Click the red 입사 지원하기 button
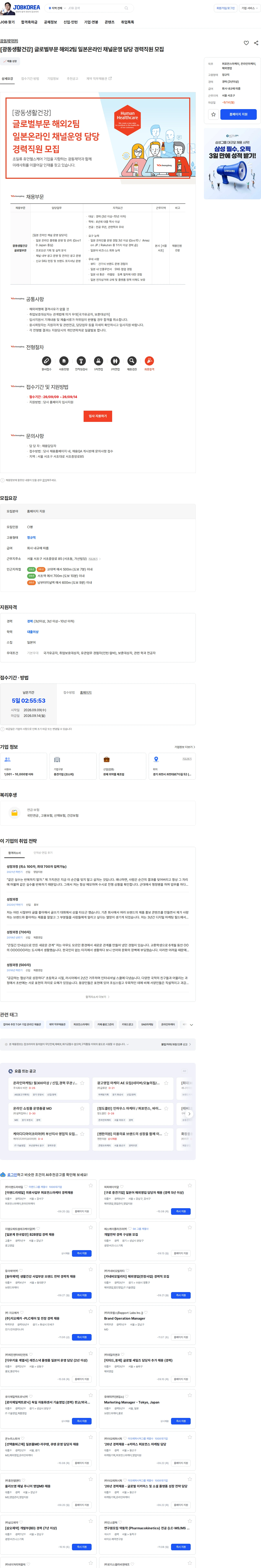The image size is (261, 1568). pos(98,416)
